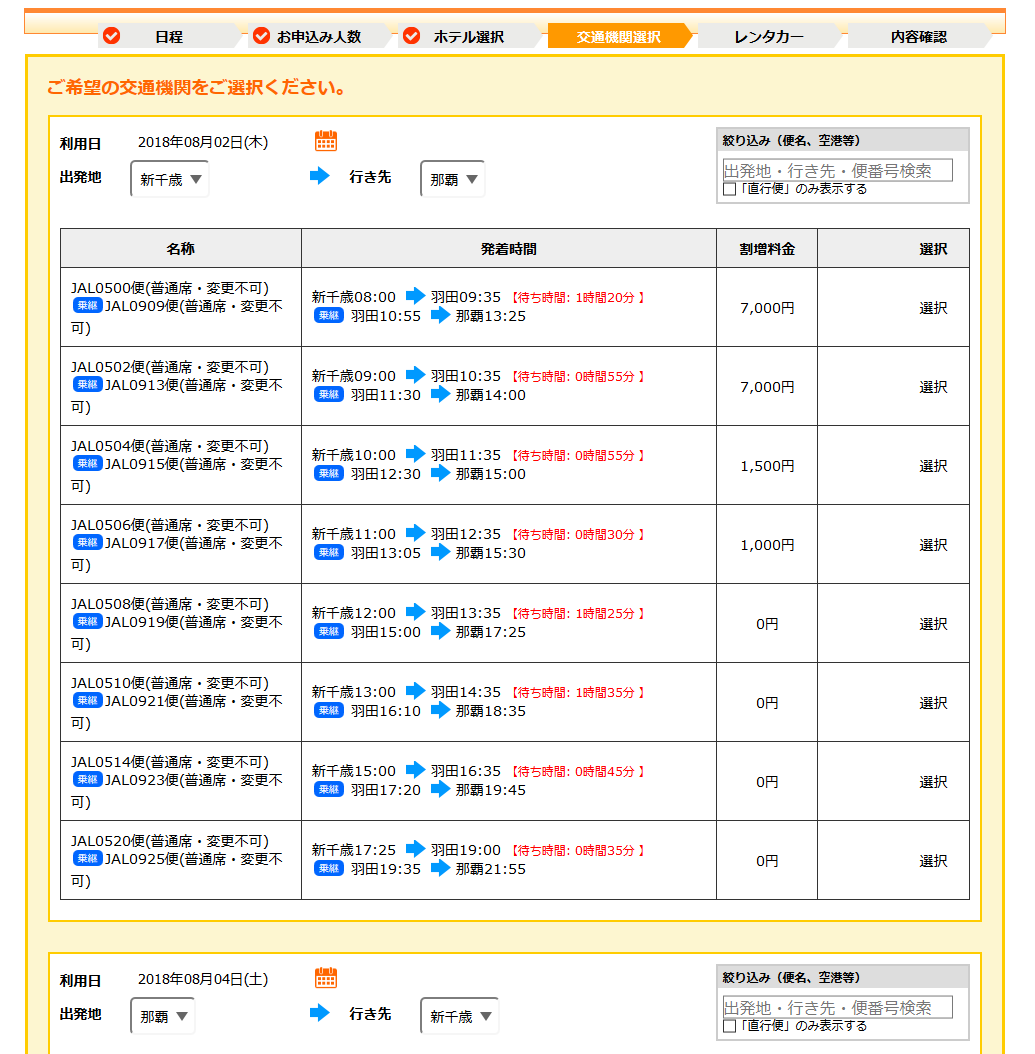The image size is (1035, 1054).
Task: Click 乗継 badge before 羽田11:30
Action: [329, 395]
